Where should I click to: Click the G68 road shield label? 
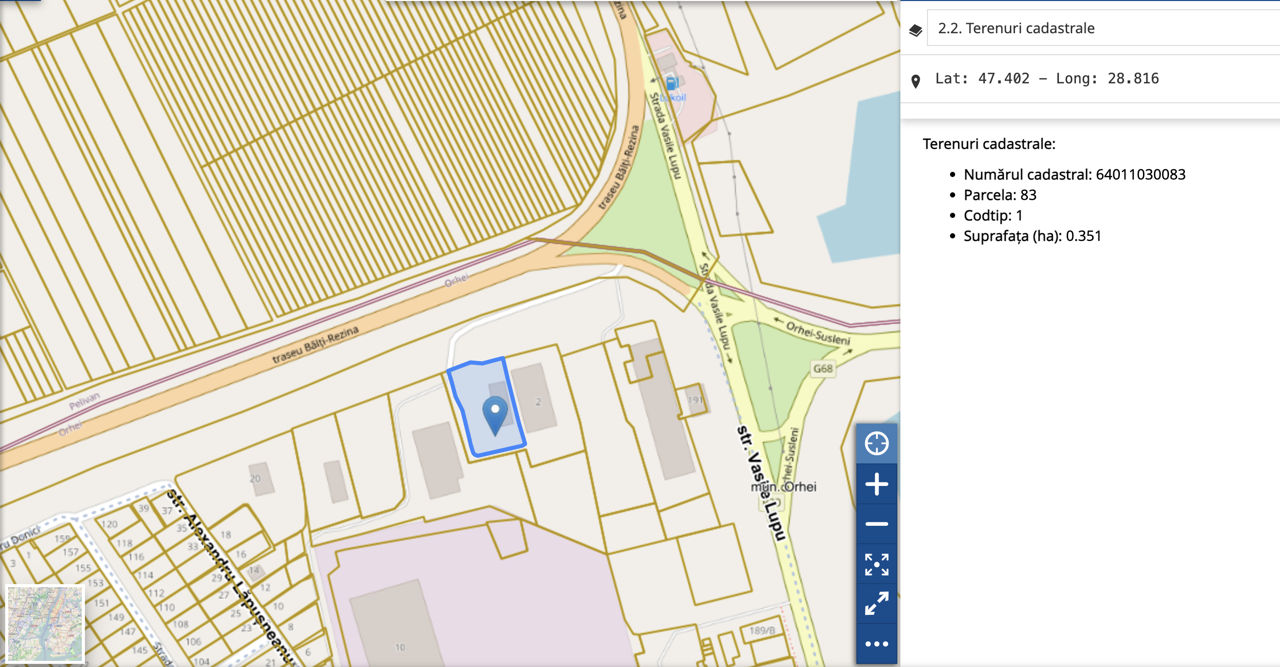point(823,369)
